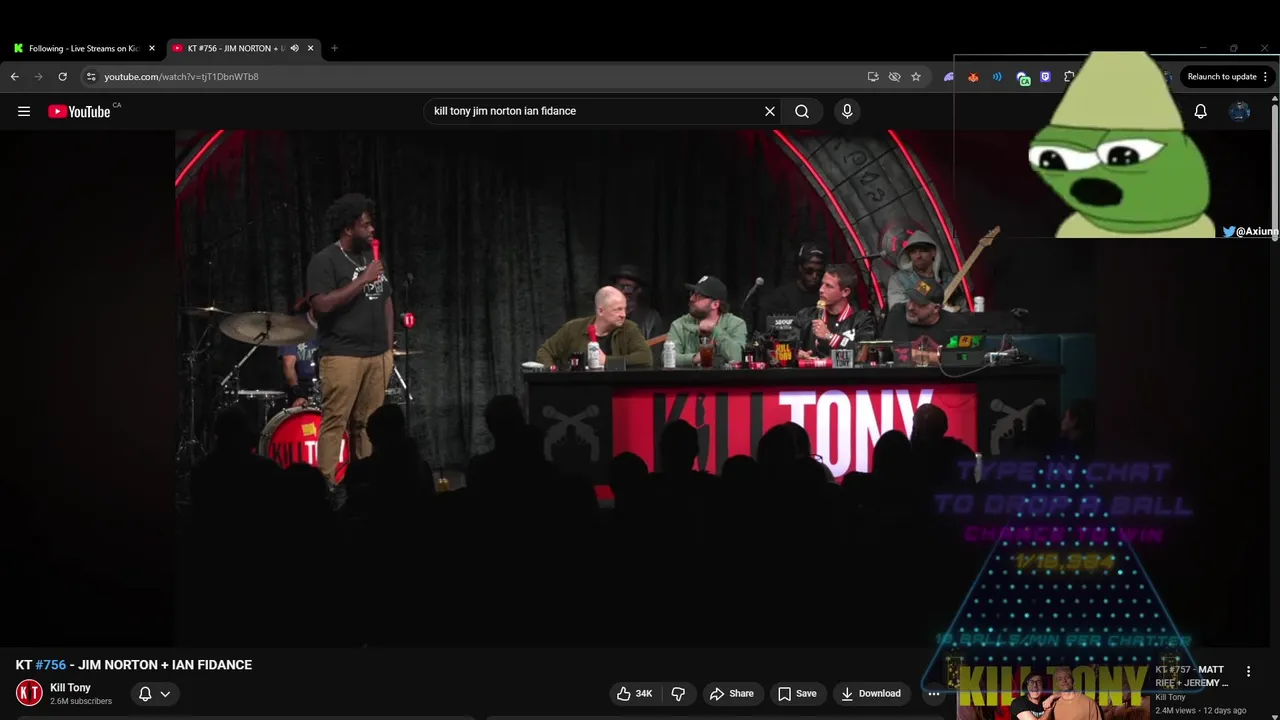Open the crossed-eye tracking protection icon
The image size is (1280, 720).
click(894, 76)
